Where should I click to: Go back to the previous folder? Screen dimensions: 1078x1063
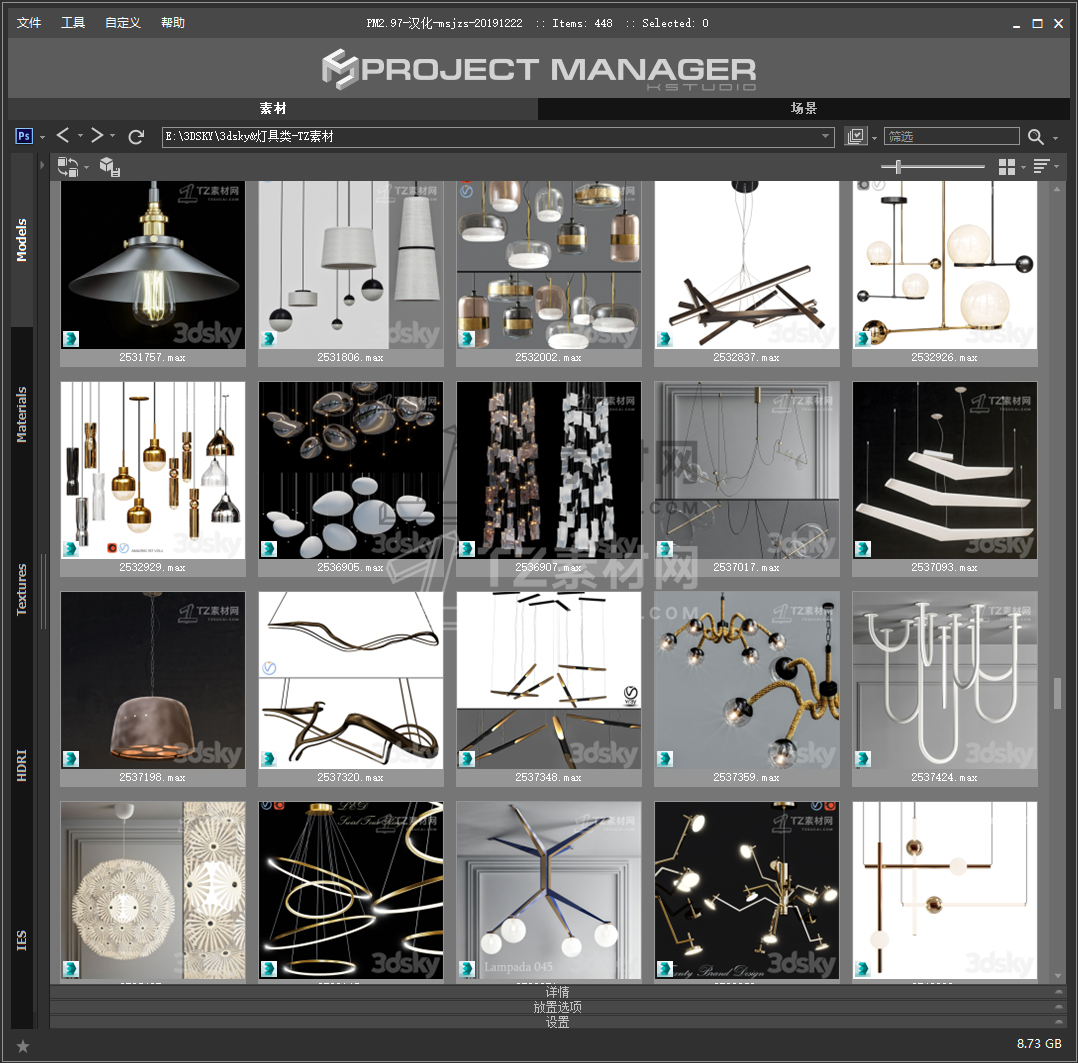click(x=63, y=135)
